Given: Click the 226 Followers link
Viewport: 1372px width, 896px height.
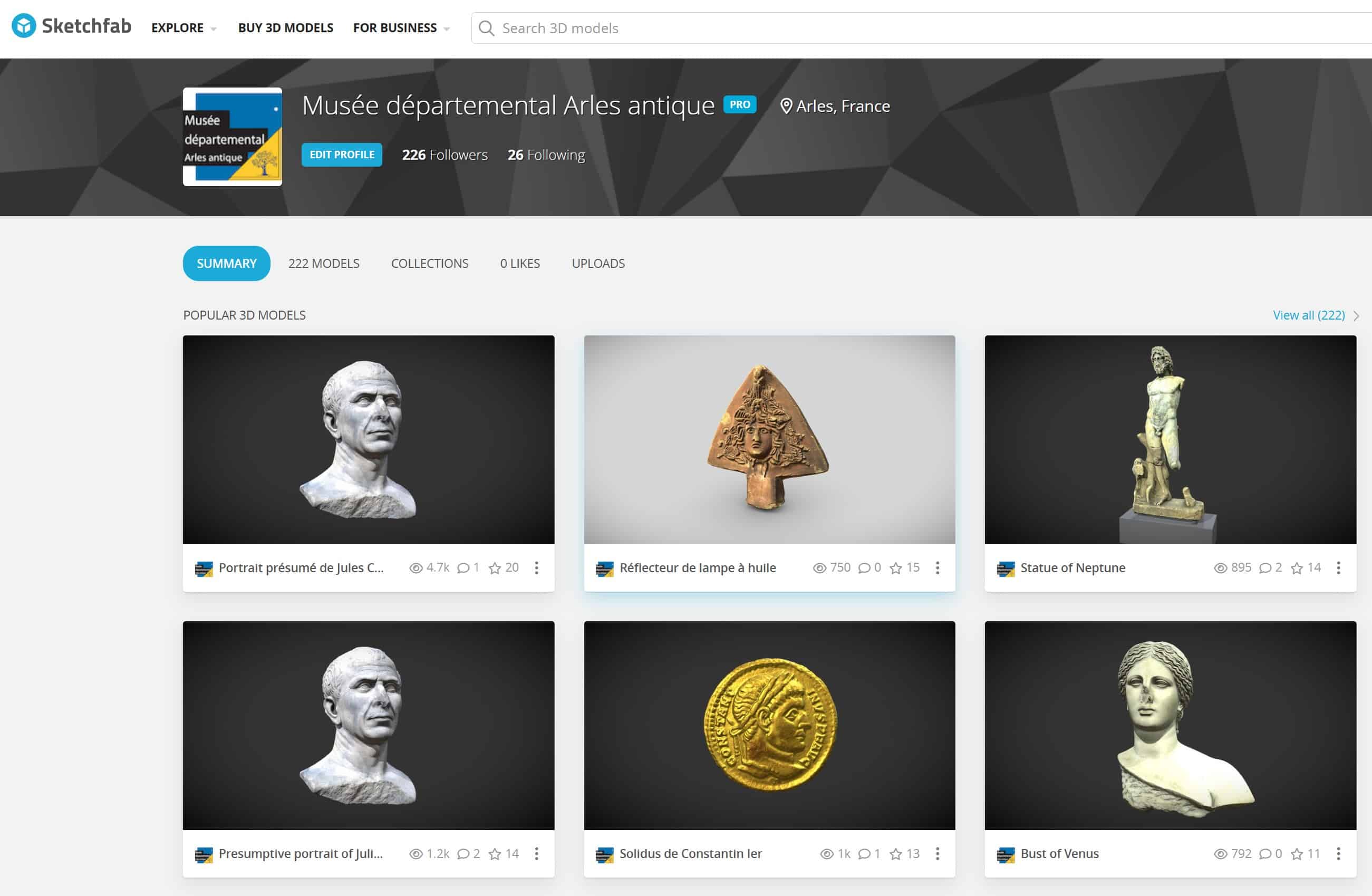Looking at the screenshot, I should [445, 155].
